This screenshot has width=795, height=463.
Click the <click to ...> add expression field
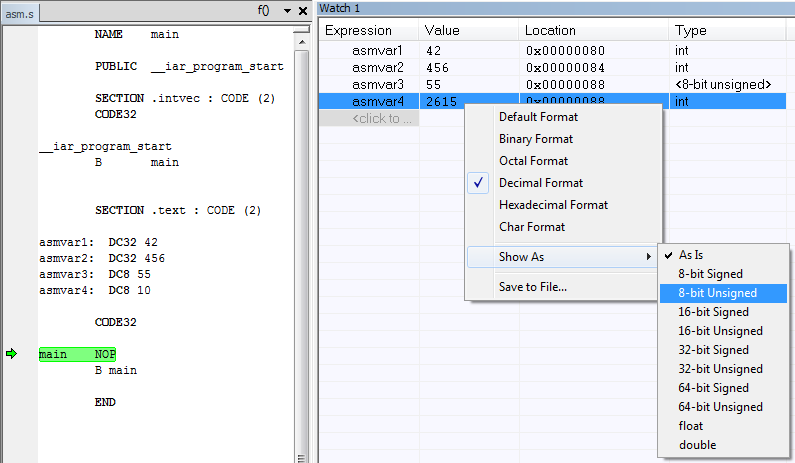[381, 119]
